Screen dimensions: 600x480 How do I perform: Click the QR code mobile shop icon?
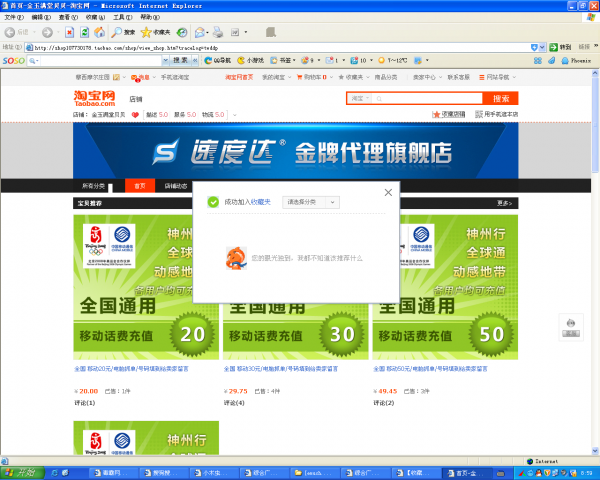coord(479,114)
